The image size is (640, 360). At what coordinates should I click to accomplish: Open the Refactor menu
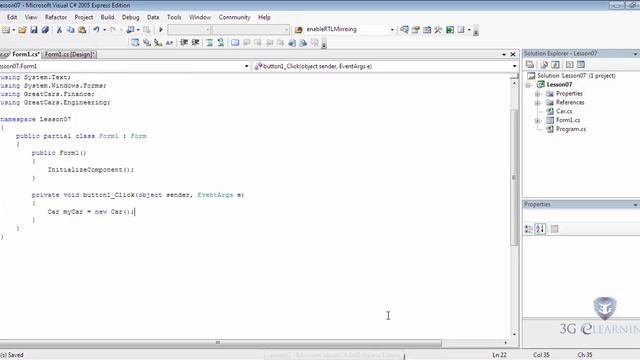pos(56,17)
